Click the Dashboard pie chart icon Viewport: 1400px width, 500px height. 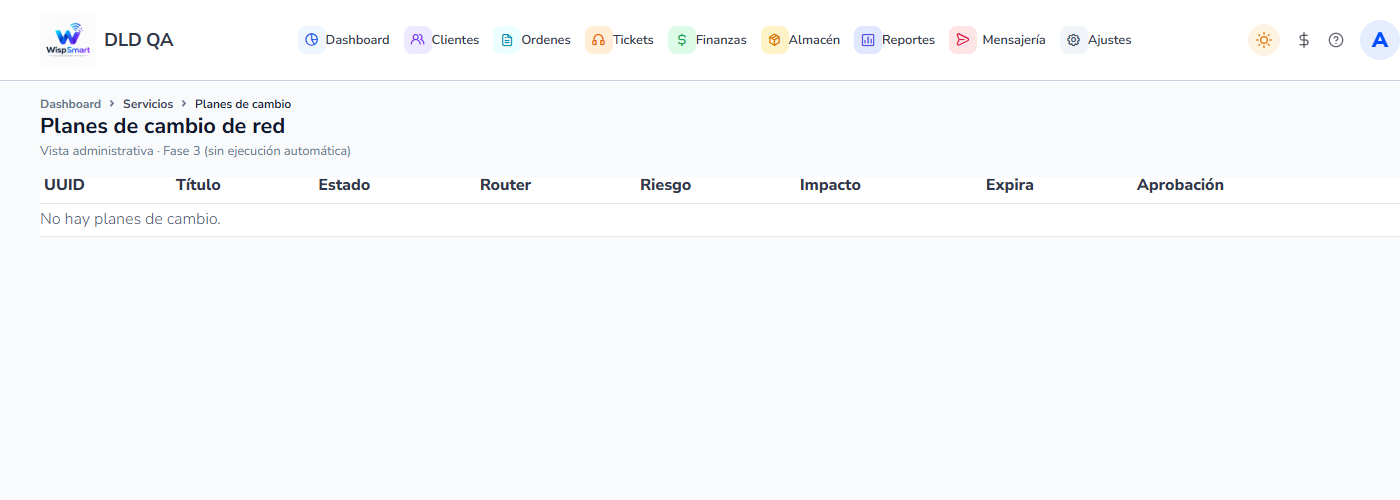coord(312,40)
